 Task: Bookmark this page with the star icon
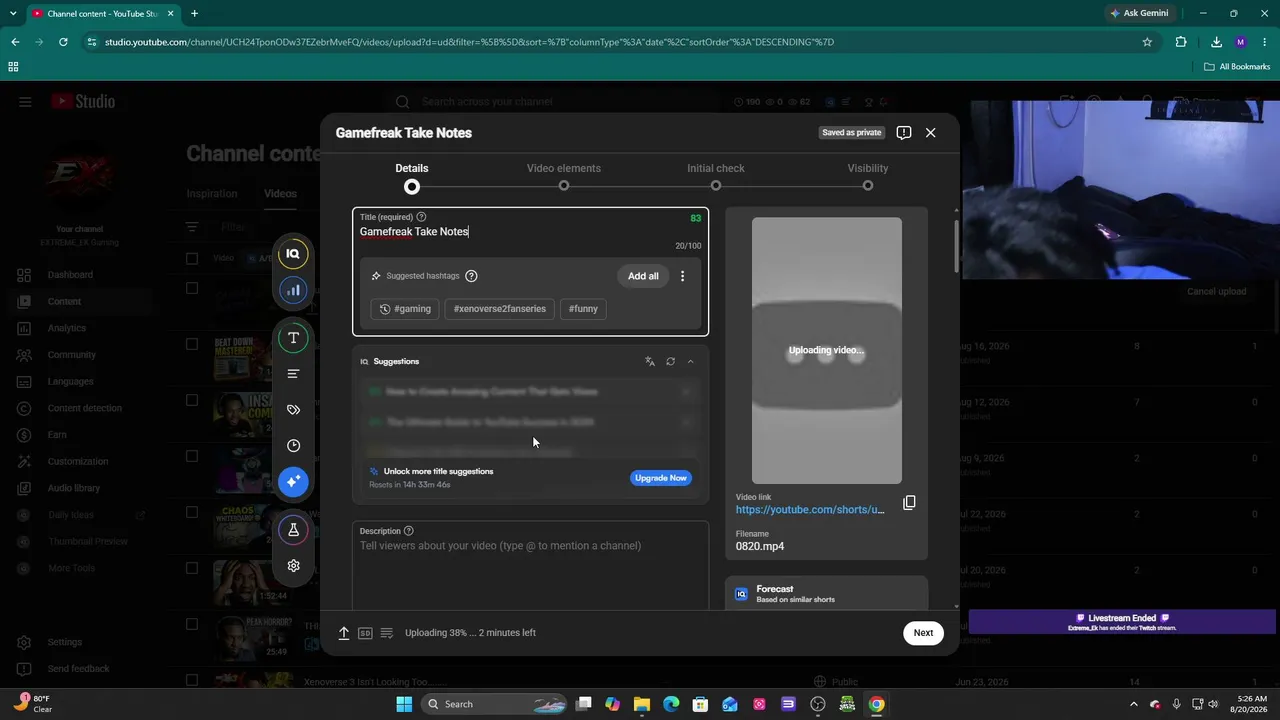coord(1147,42)
